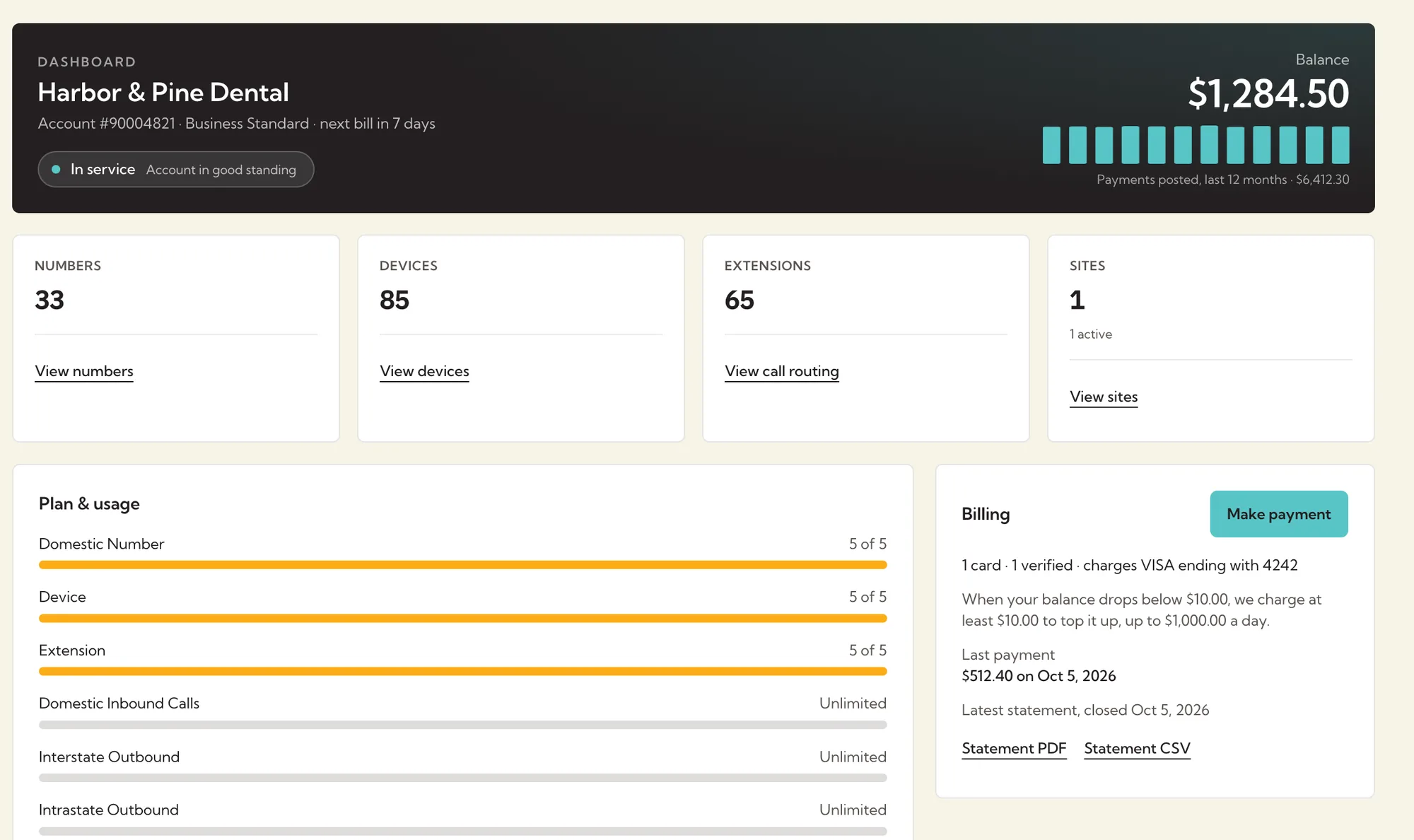Click the In service status pill
The width and height of the screenshot is (1414, 840).
point(175,170)
